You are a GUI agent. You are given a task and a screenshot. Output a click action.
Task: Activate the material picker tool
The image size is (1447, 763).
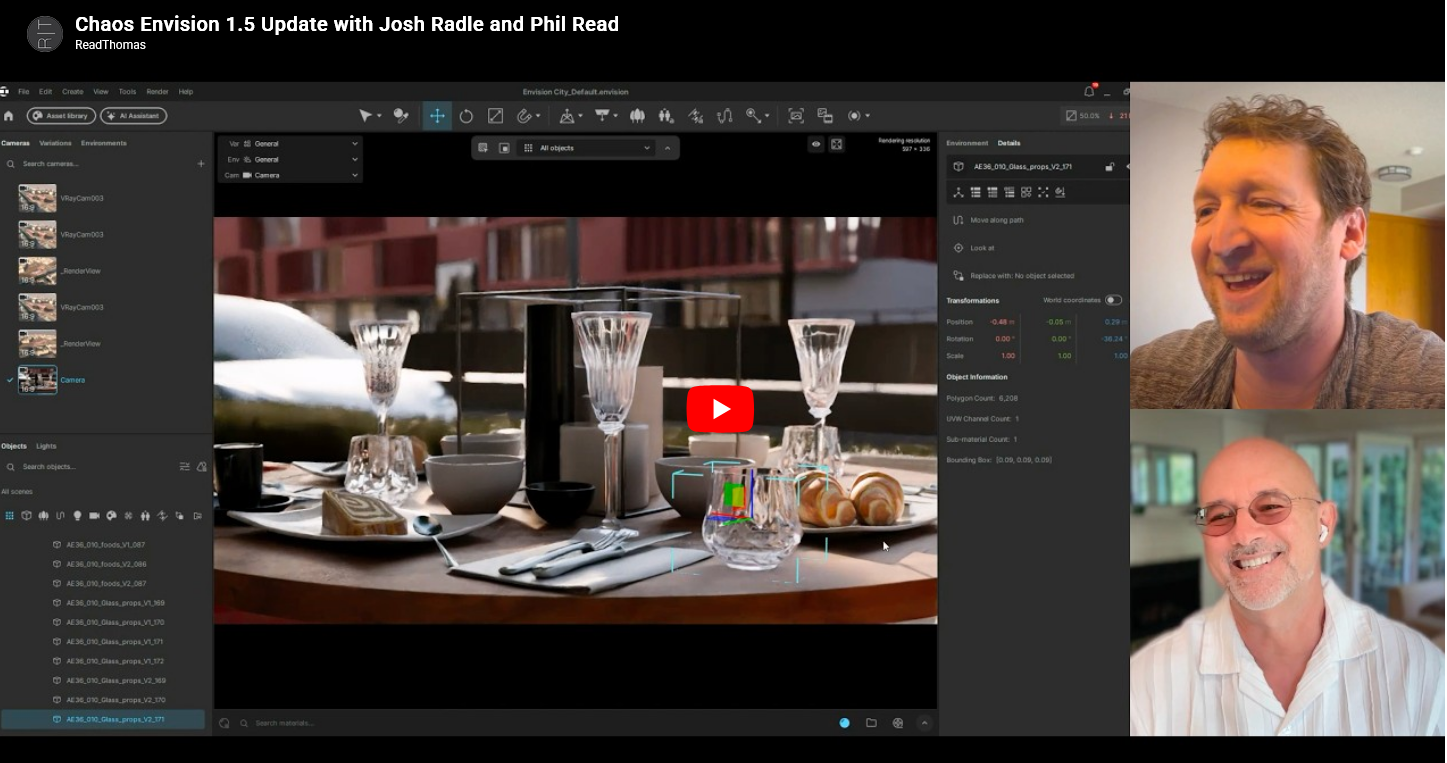[x=401, y=116]
